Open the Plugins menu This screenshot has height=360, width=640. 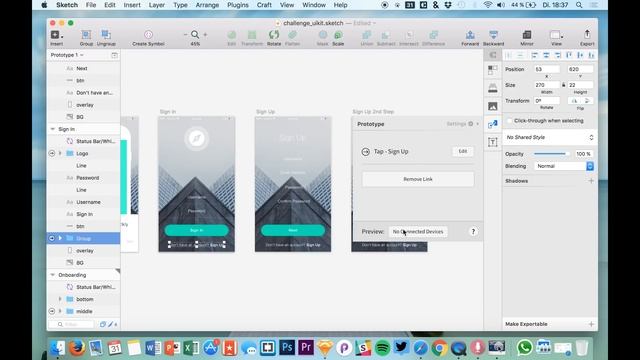[x=238, y=5]
